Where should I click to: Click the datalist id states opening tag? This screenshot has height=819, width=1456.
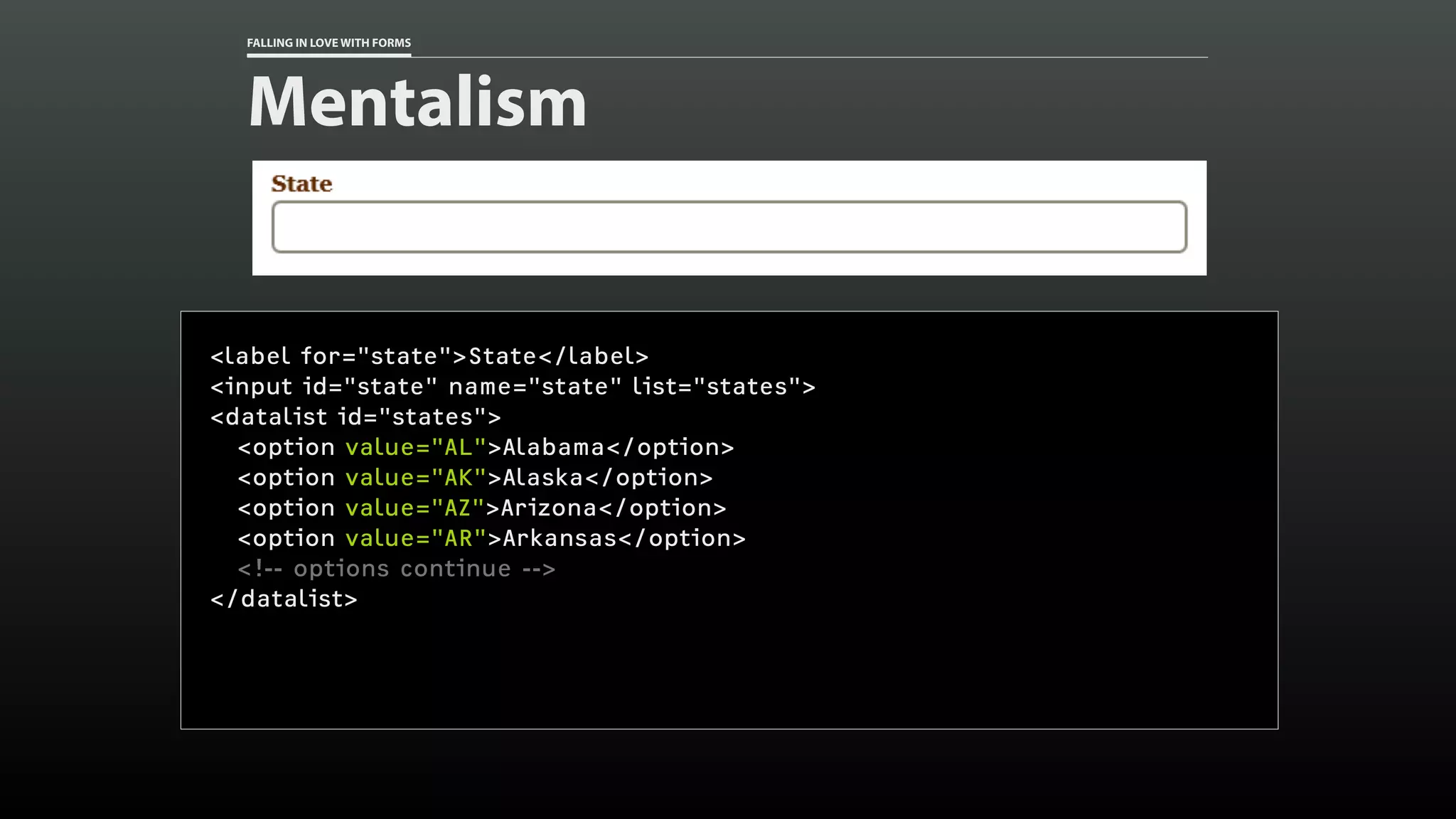(355, 417)
